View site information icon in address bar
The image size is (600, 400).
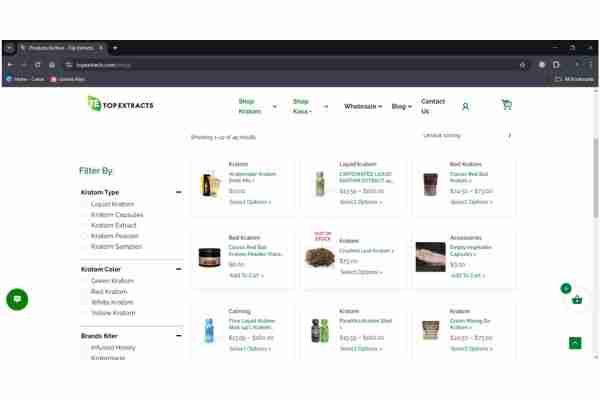(68, 65)
